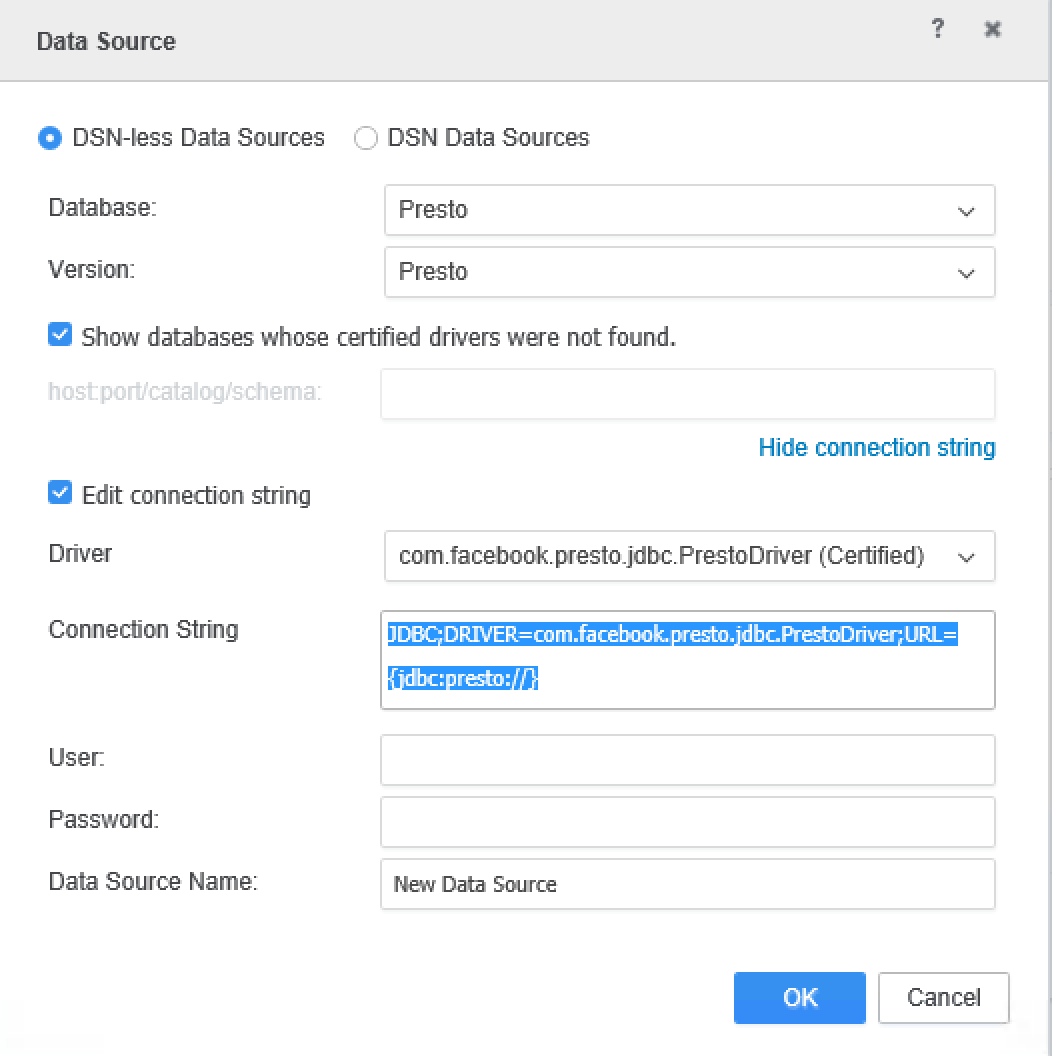Disable the Edit connection string checkbox
The height and width of the screenshot is (1056, 1052).
pyautogui.click(x=61, y=494)
